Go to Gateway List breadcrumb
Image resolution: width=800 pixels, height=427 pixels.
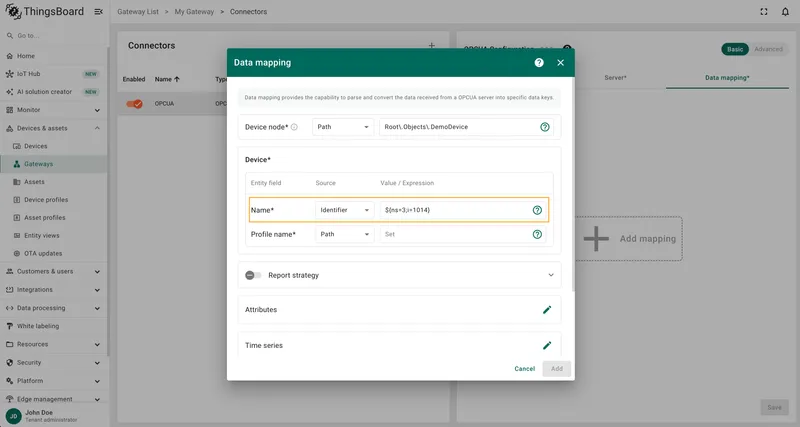[138, 12]
